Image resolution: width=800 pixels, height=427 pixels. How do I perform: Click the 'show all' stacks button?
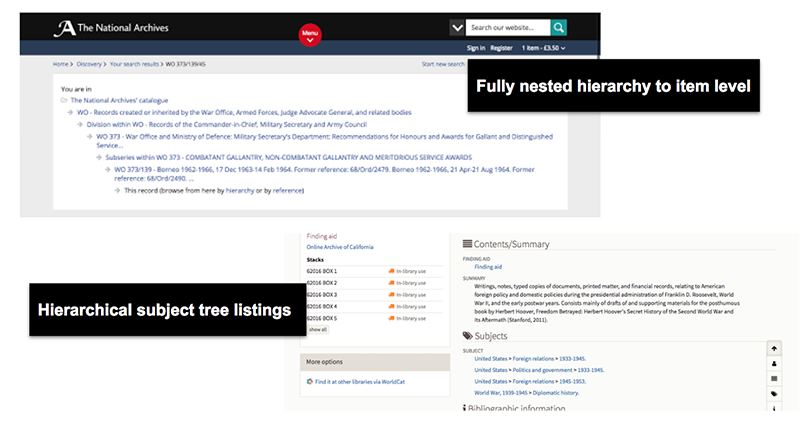(x=317, y=329)
